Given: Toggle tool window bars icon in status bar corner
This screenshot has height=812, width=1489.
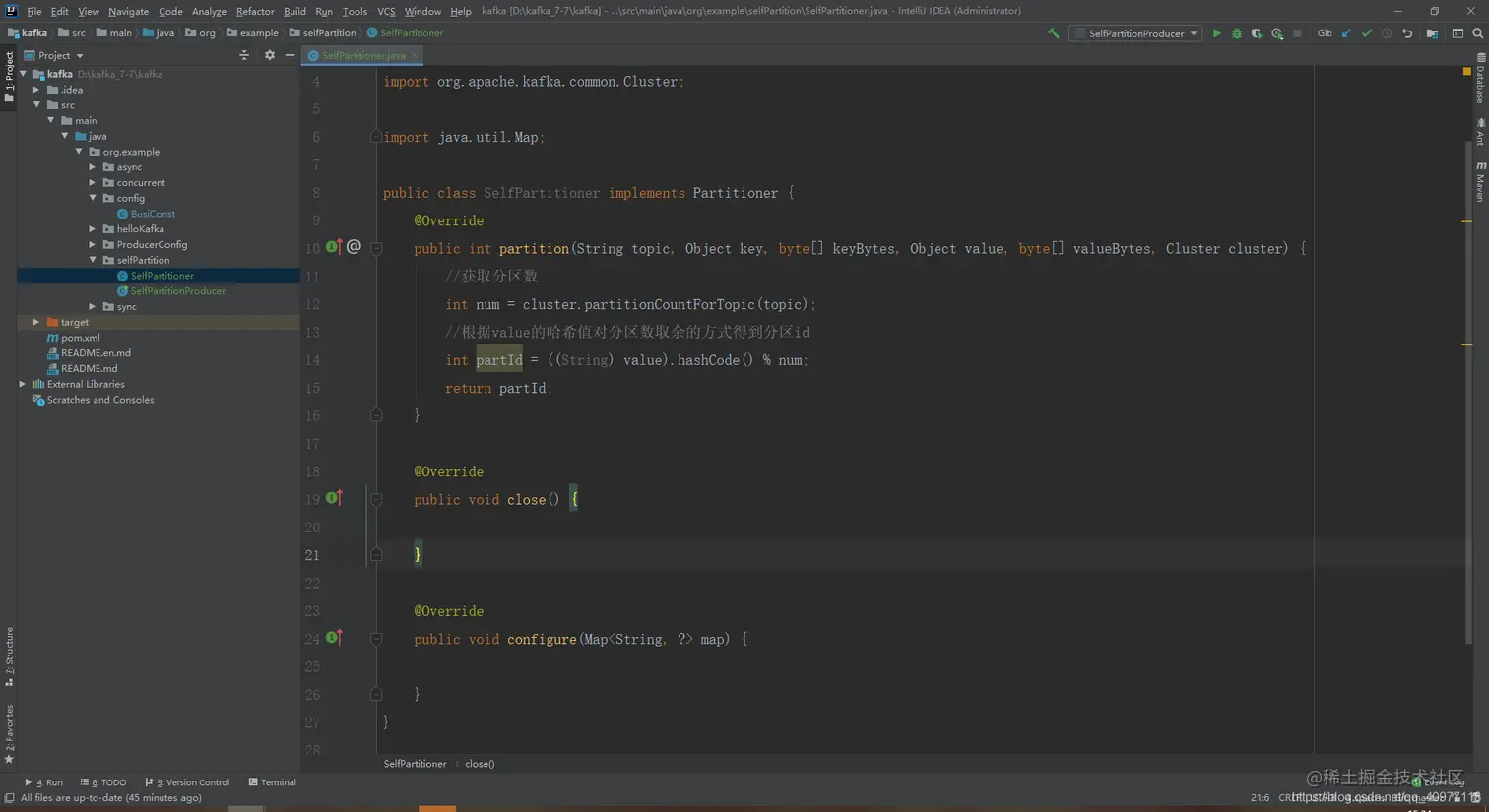Looking at the screenshot, I should [9, 798].
